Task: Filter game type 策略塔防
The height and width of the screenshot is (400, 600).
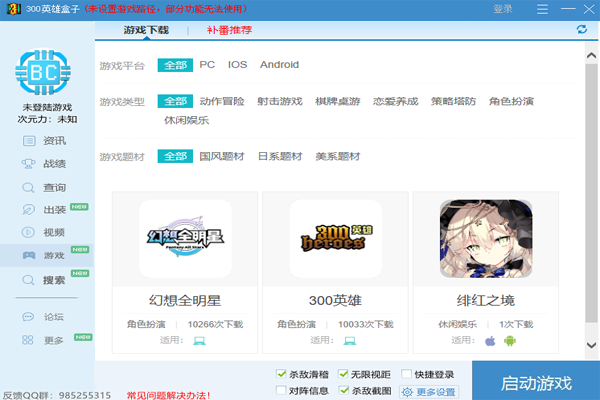Action: click(453, 101)
